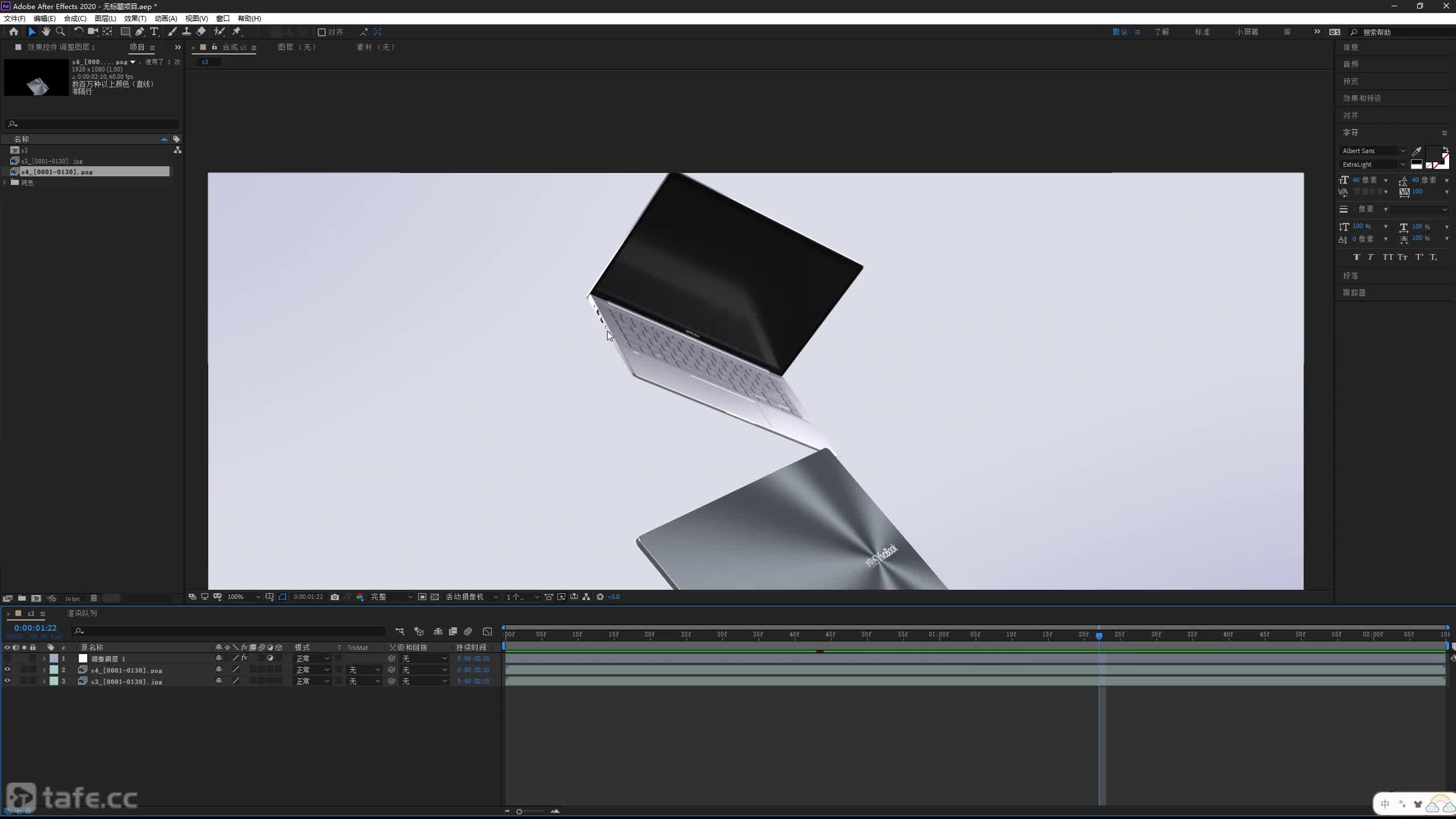
Task: Toggle Frame Blending button in timeline
Action: [453, 631]
